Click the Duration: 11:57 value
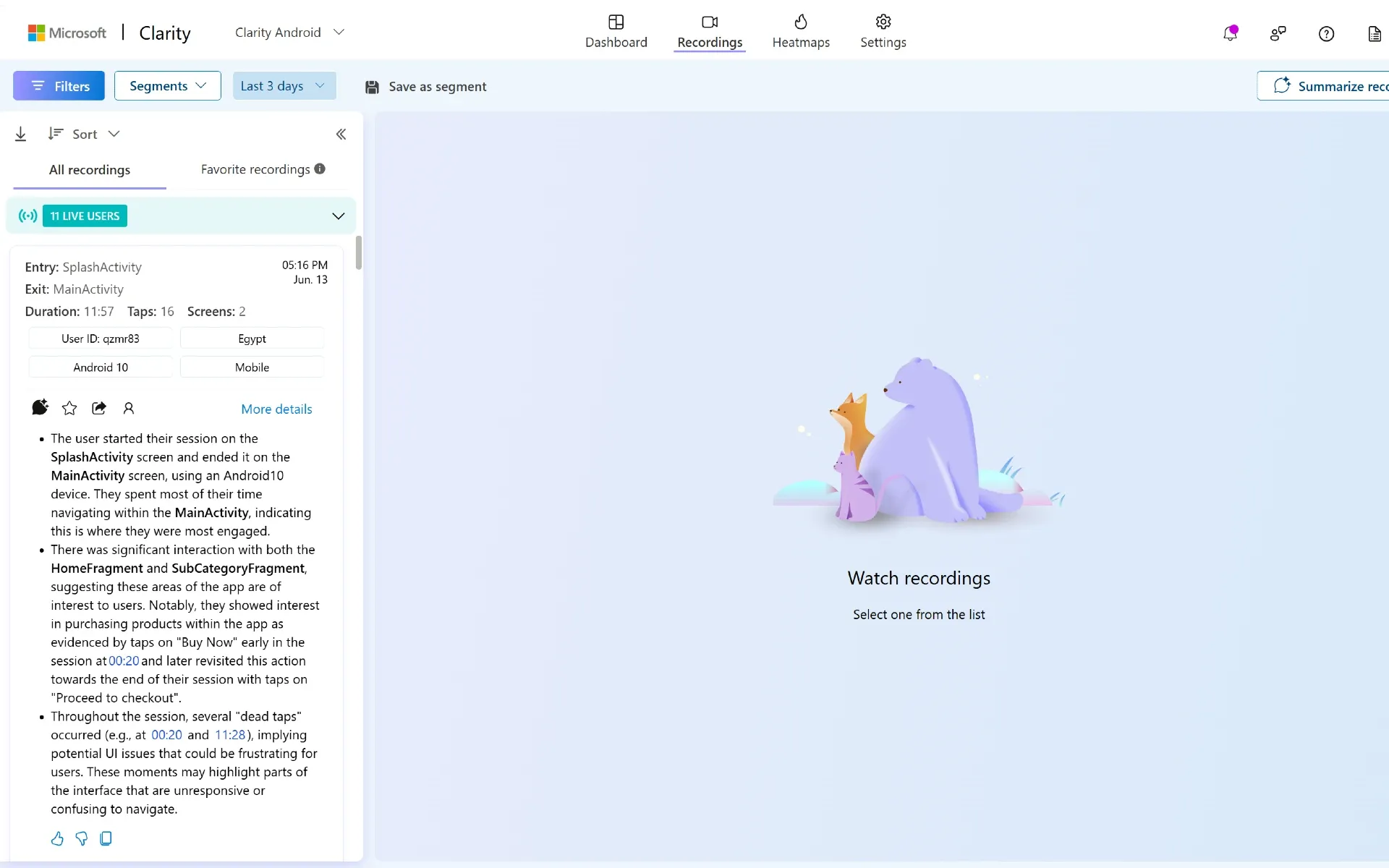 click(69, 312)
